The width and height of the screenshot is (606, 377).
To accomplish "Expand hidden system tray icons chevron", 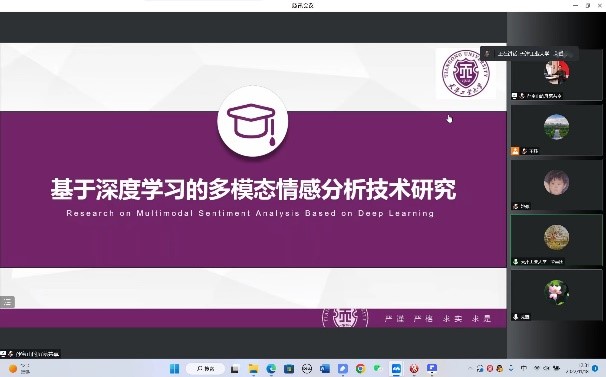I will 470,368.
